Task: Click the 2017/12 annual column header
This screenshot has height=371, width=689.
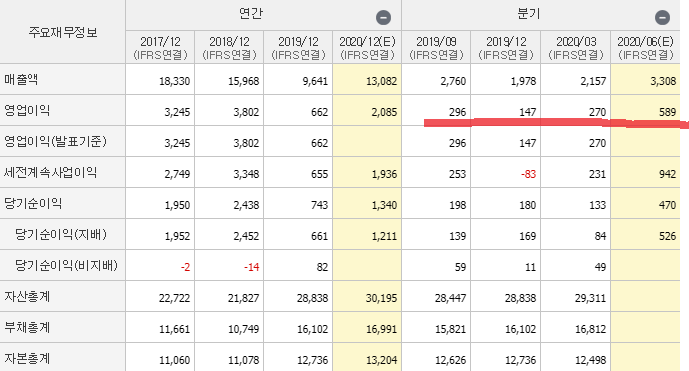Action: (160, 47)
